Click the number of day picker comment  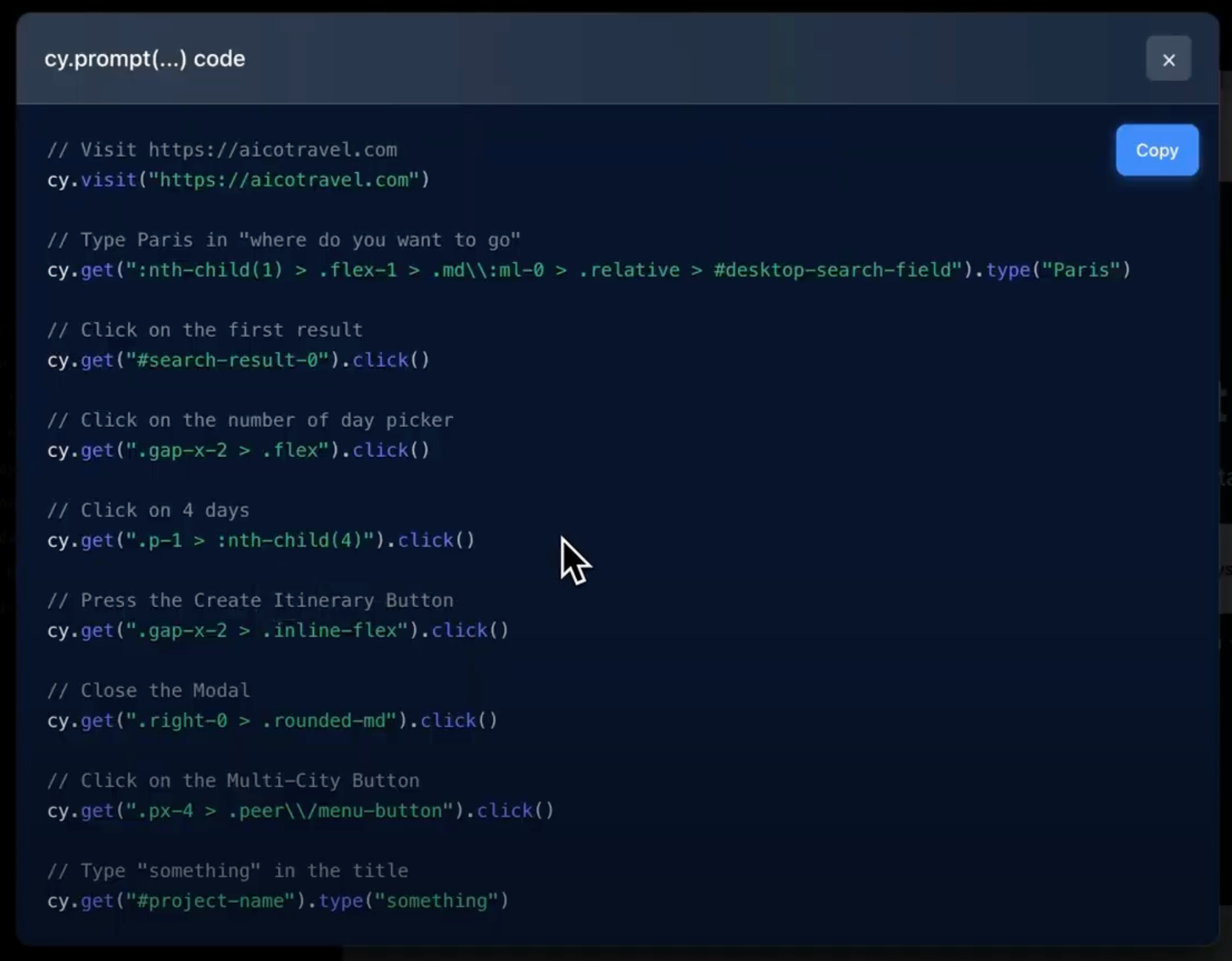click(250, 420)
